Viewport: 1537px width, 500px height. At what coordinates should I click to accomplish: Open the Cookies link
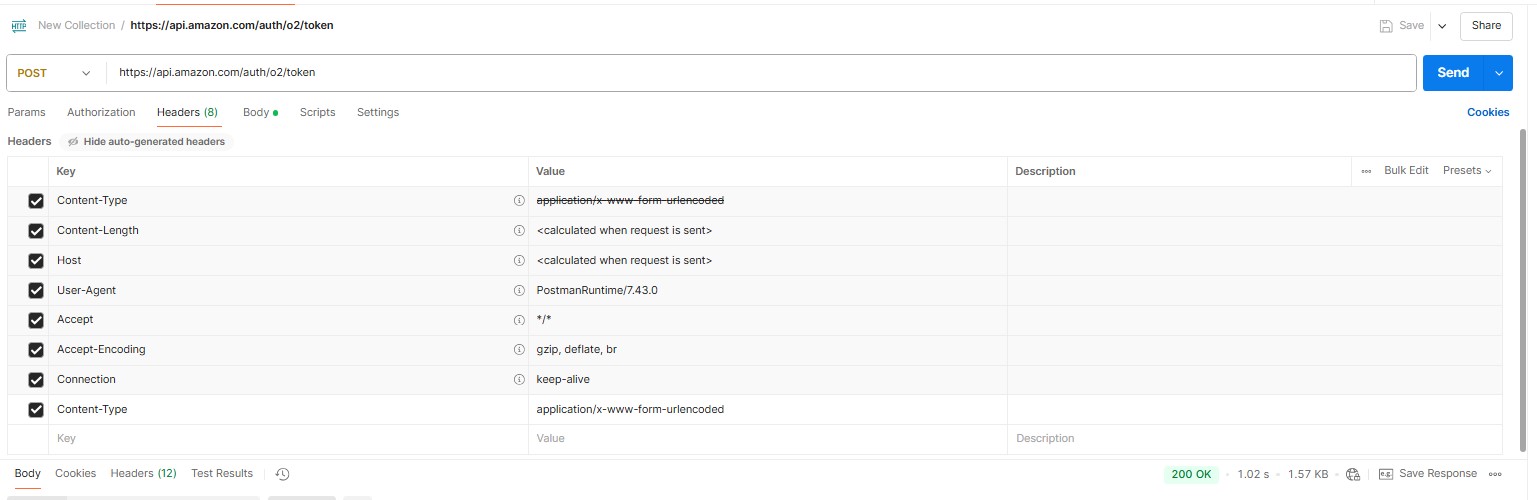1488,113
